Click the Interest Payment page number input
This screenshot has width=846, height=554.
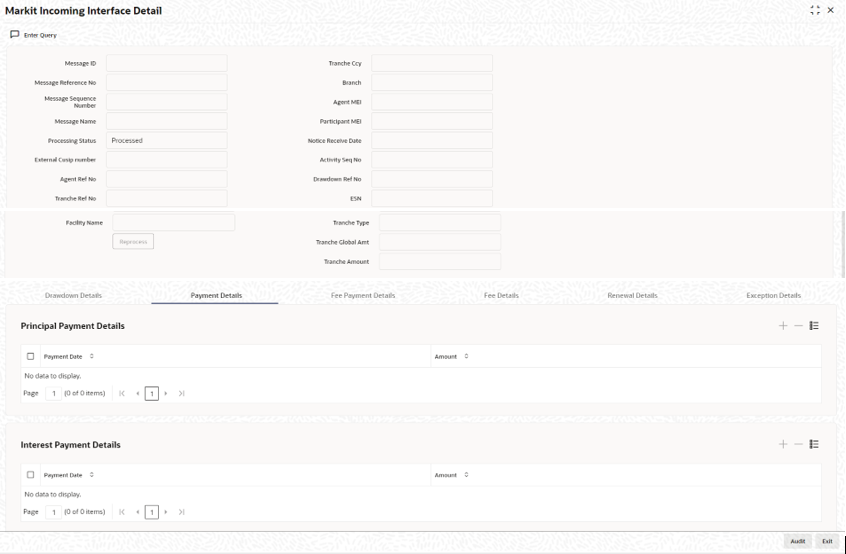pos(53,512)
